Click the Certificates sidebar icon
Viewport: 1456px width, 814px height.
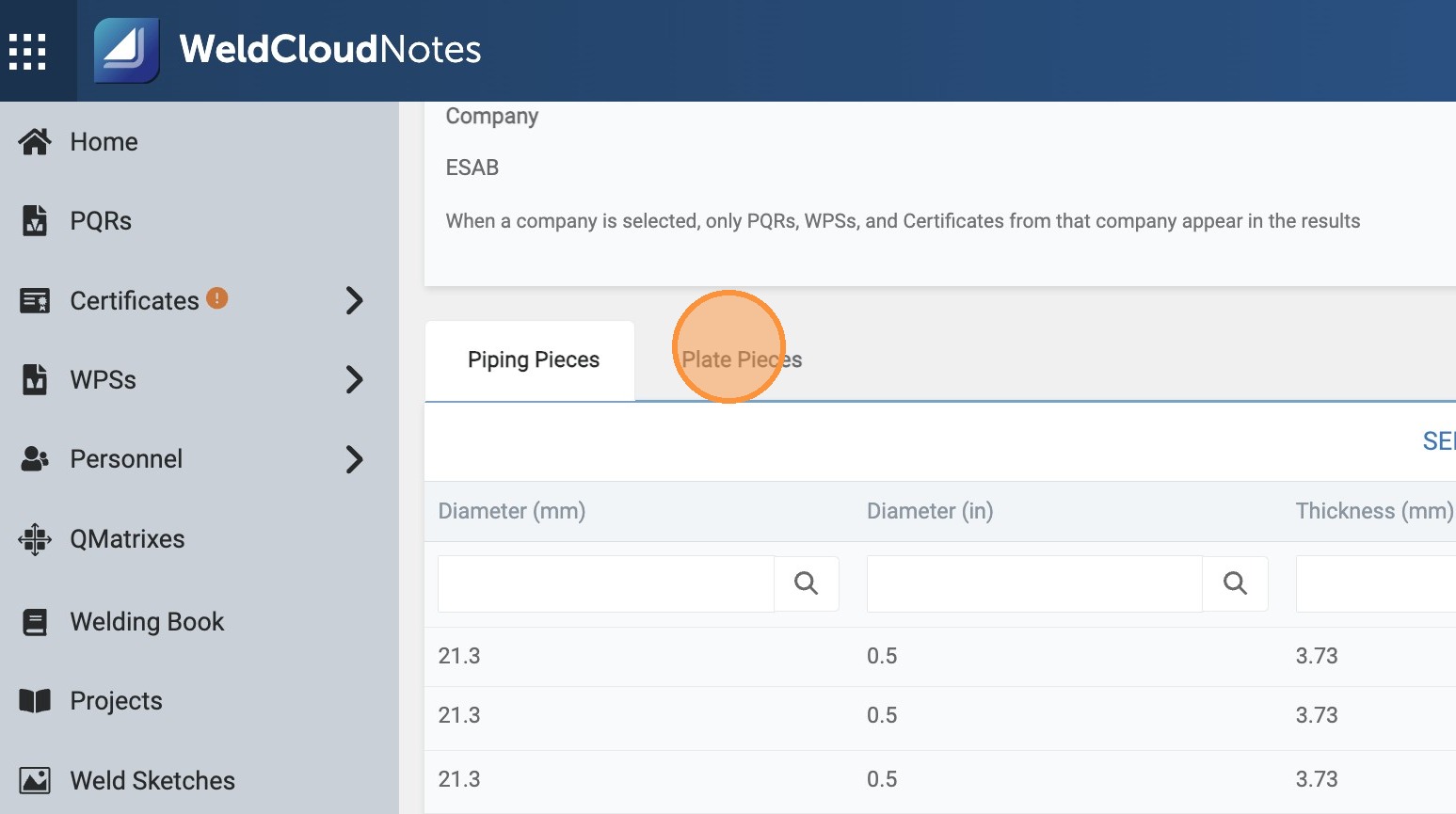click(35, 300)
